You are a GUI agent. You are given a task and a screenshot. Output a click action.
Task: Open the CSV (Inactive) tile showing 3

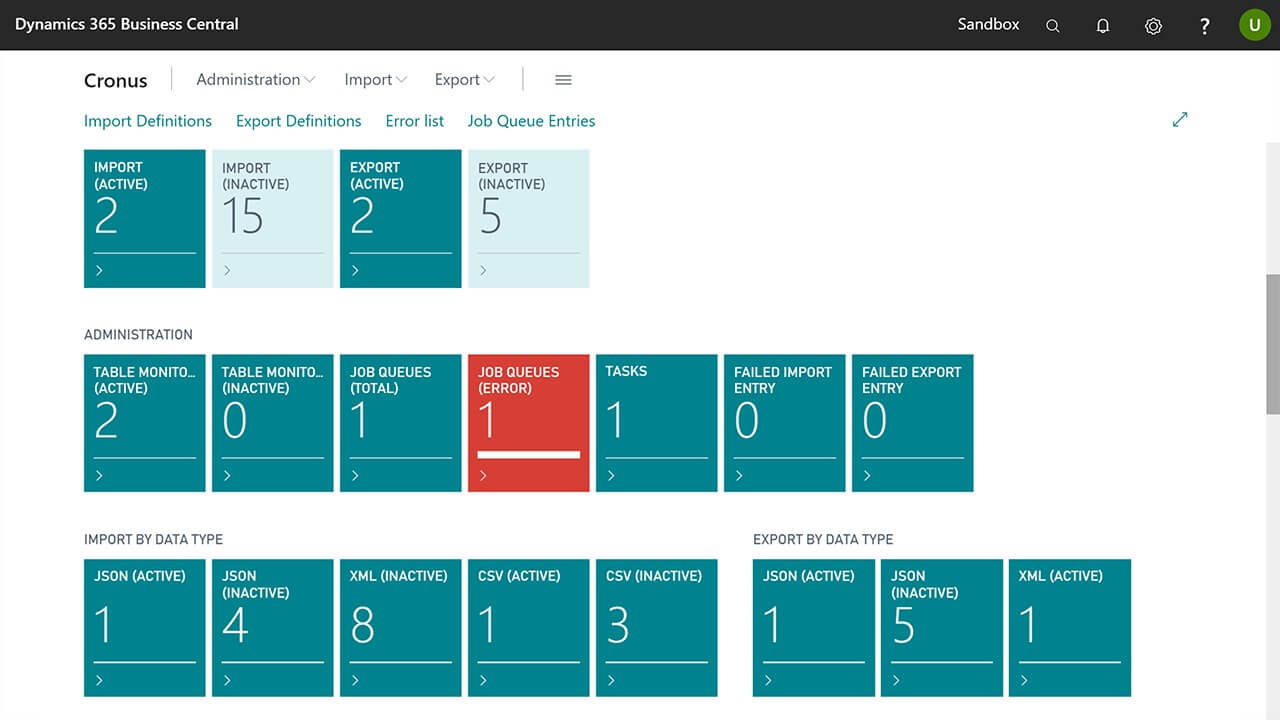click(657, 628)
